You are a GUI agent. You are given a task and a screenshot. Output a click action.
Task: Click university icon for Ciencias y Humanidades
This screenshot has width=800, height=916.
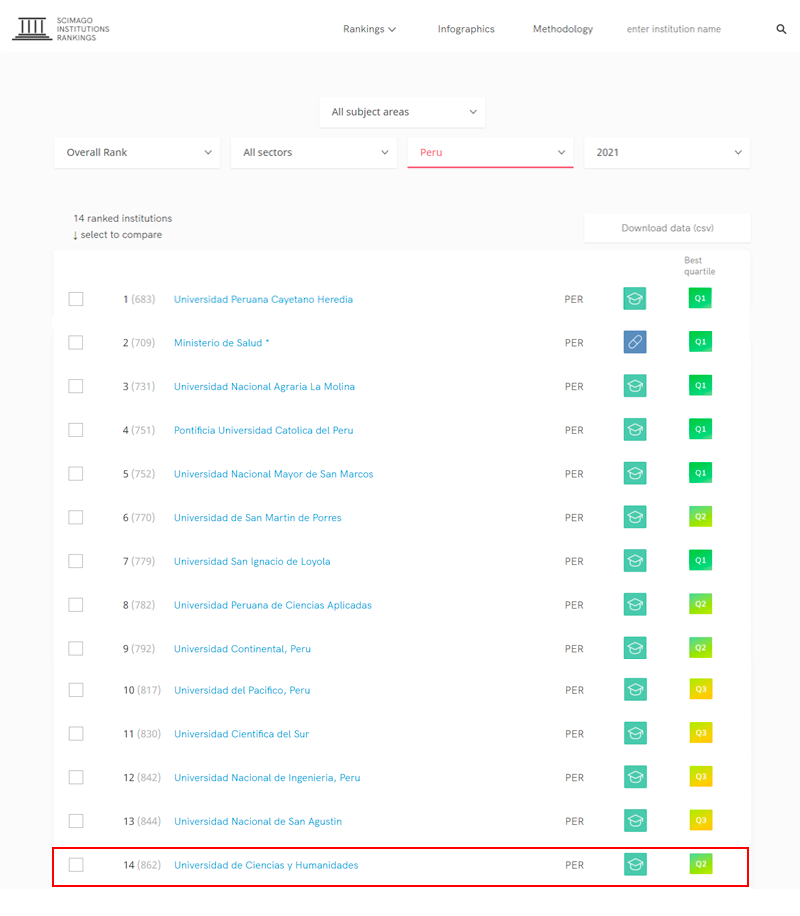point(635,865)
